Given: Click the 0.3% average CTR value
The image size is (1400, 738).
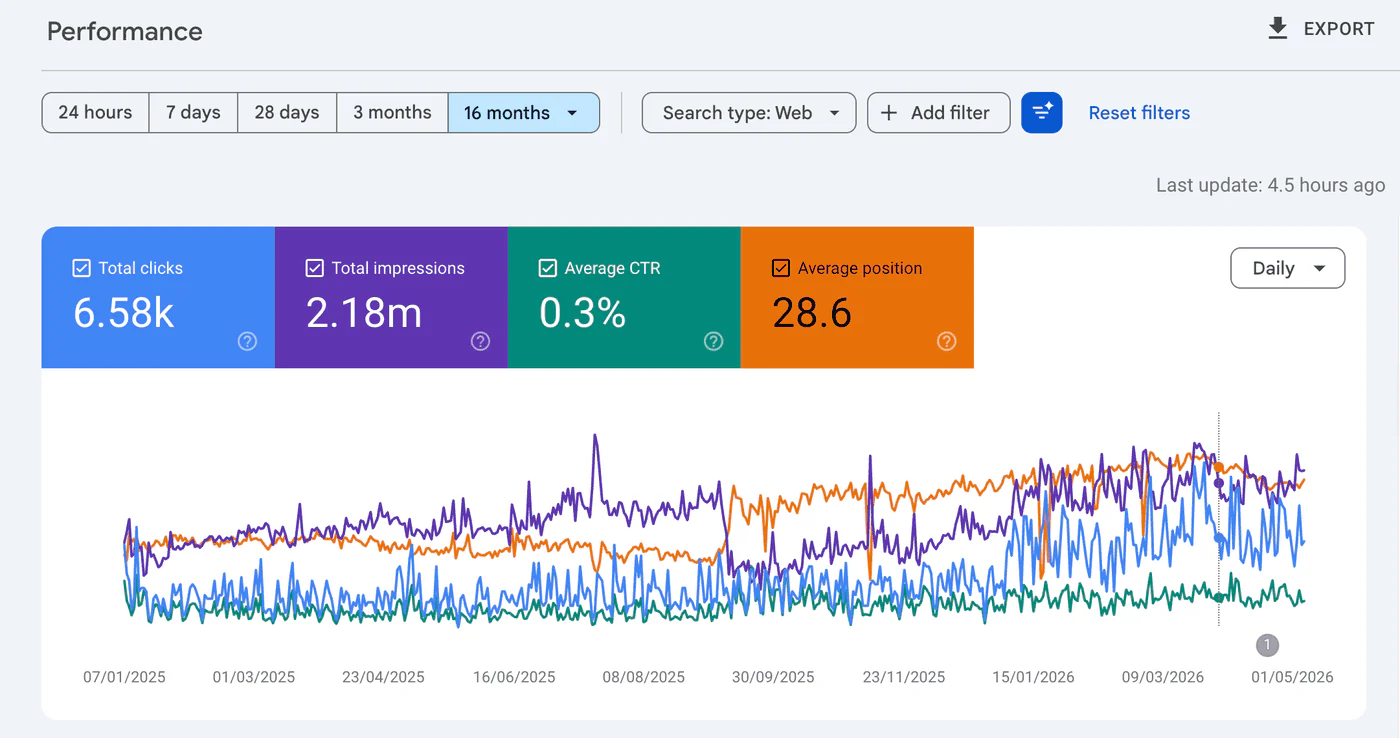Looking at the screenshot, I should (x=583, y=313).
